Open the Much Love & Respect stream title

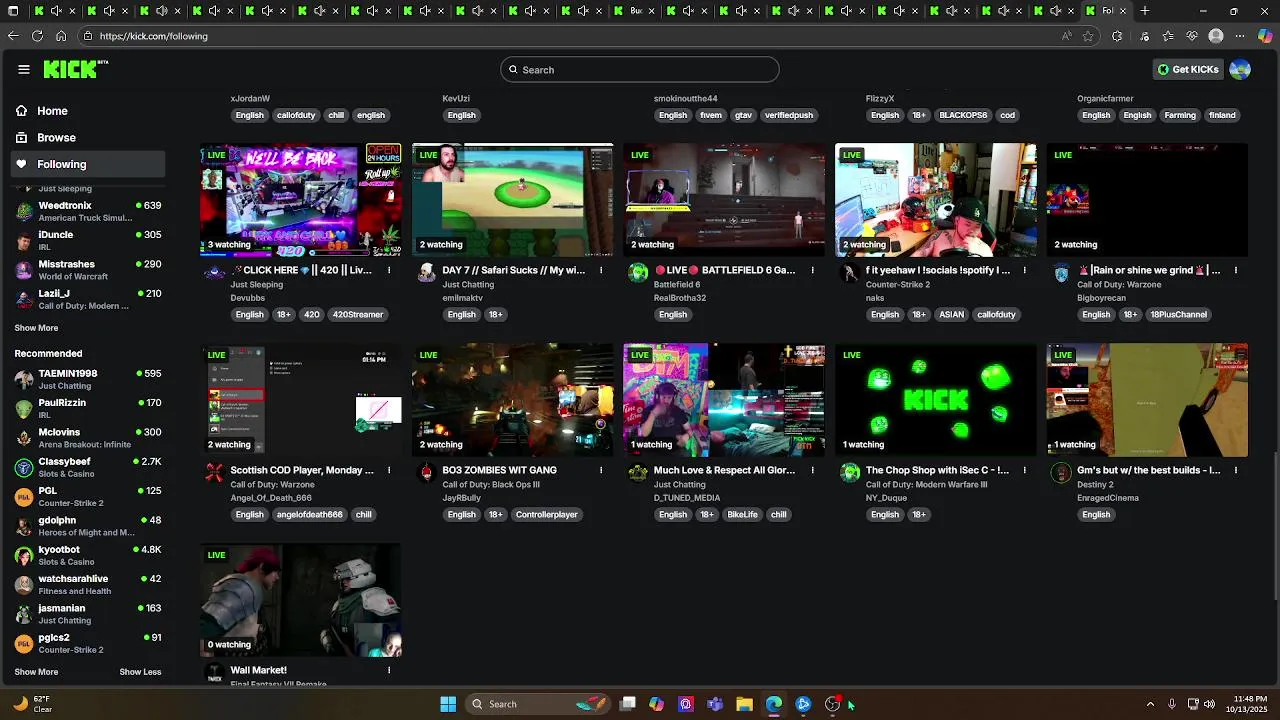click(x=725, y=470)
